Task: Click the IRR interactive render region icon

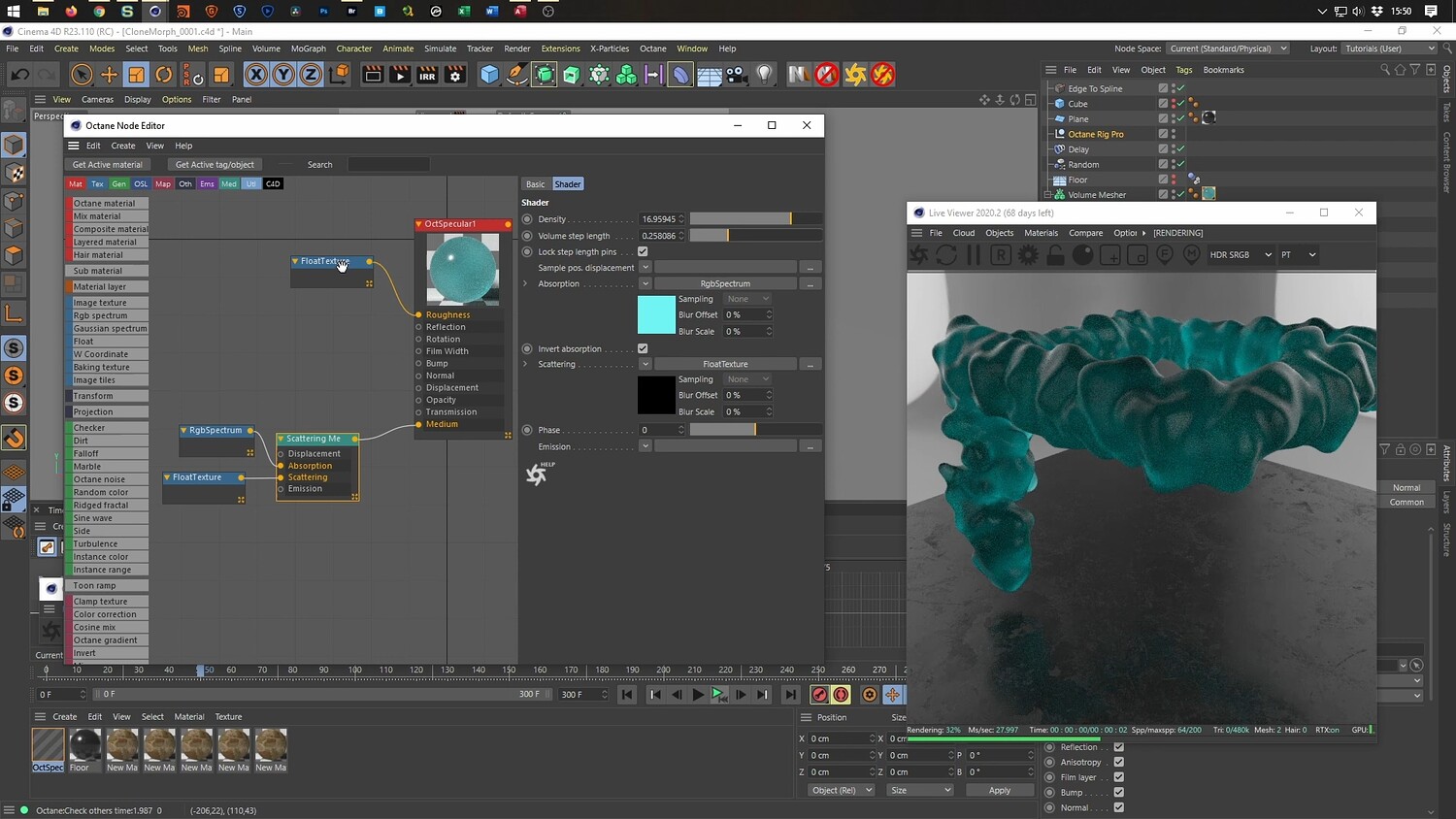Action: (427, 75)
